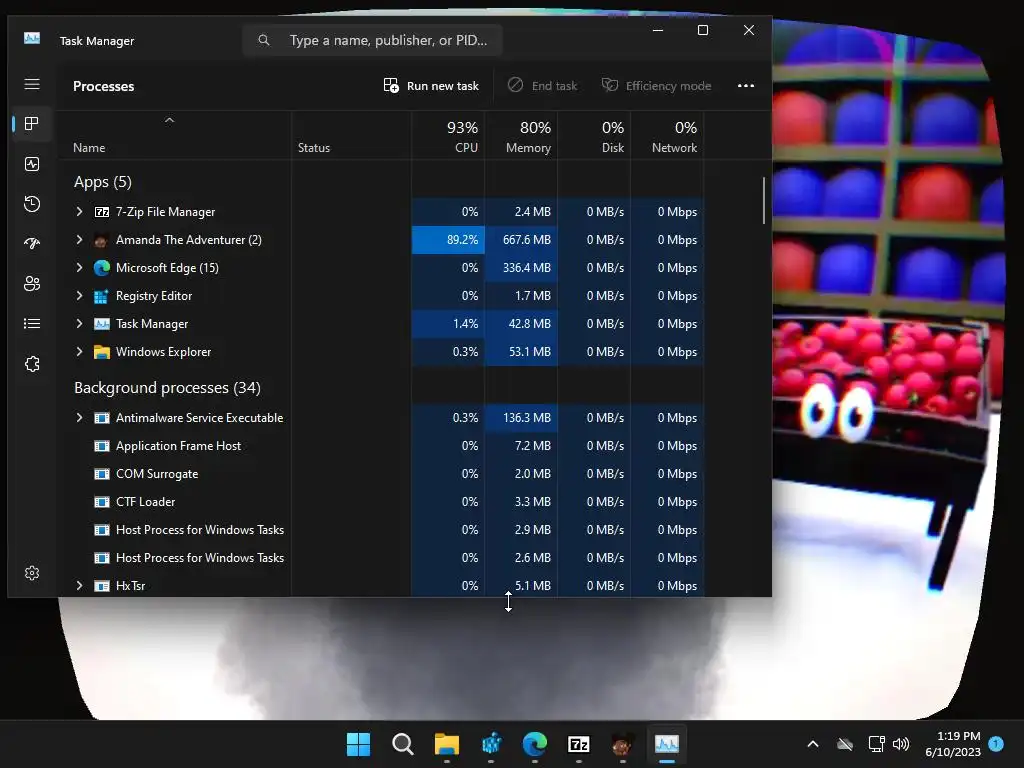Sort by the Network column header
This screenshot has width=1024, height=768.
click(x=667, y=136)
